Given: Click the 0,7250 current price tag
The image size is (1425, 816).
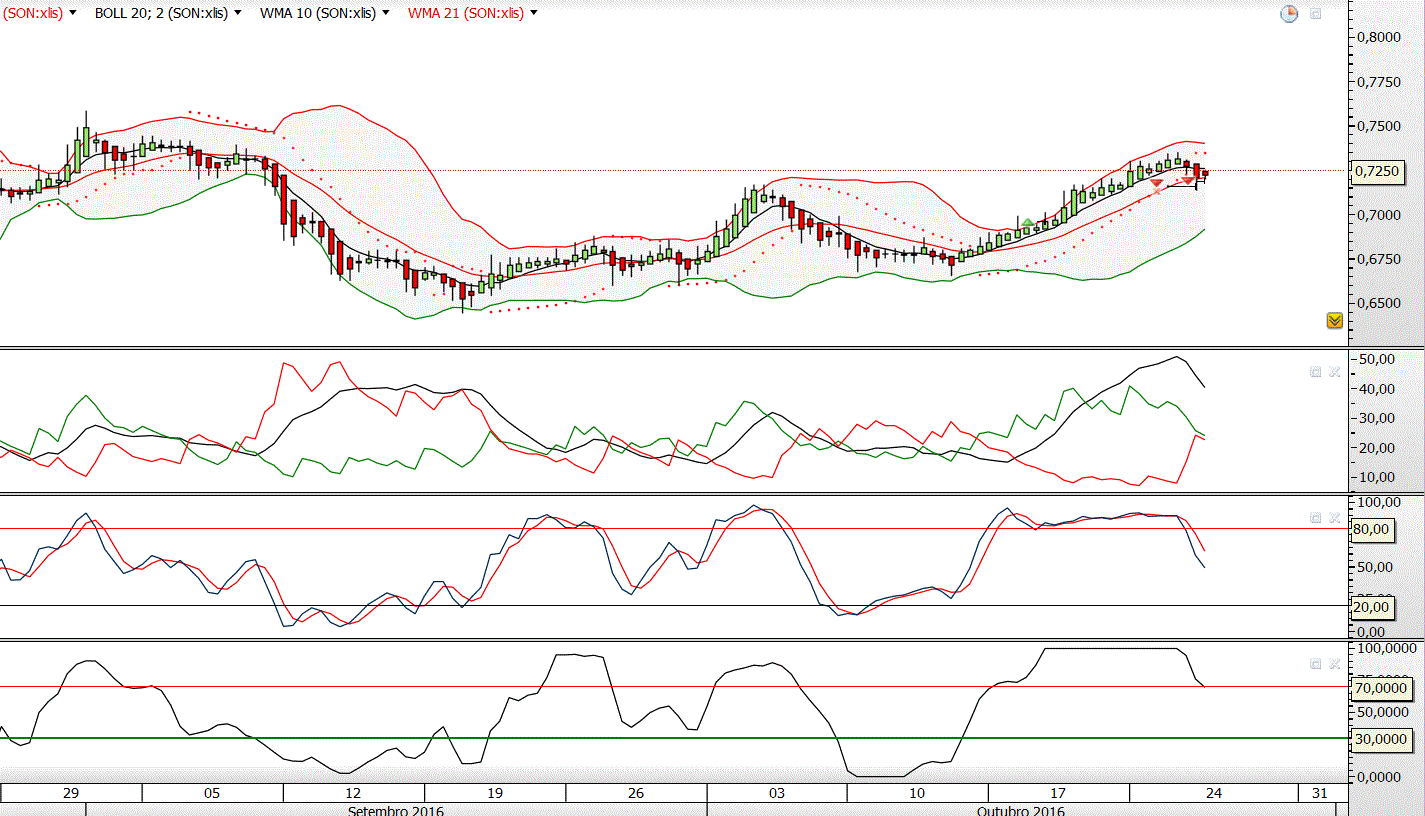Looking at the screenshot, I should point(1378,171).
